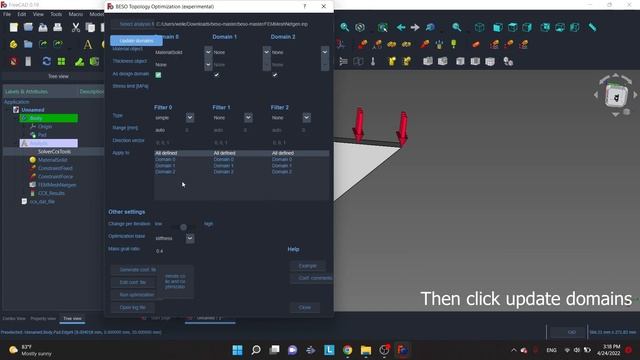
Task: Click the Cut scissors icon
Action: click(76, 27)
